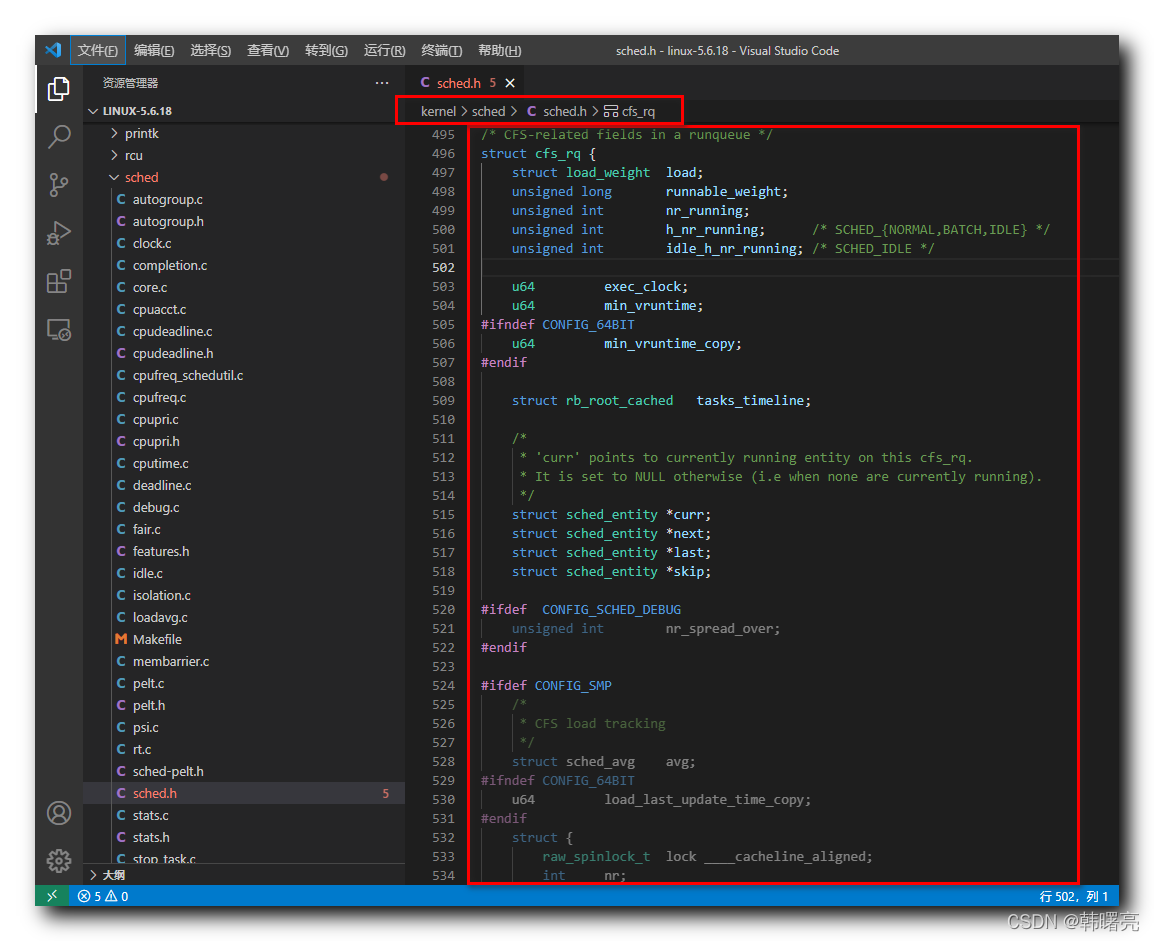1154x941 pixels.
Task: Click the cfs_rq symbol breadcrumb
Action: pyautogui.click(x=629, y=111)
